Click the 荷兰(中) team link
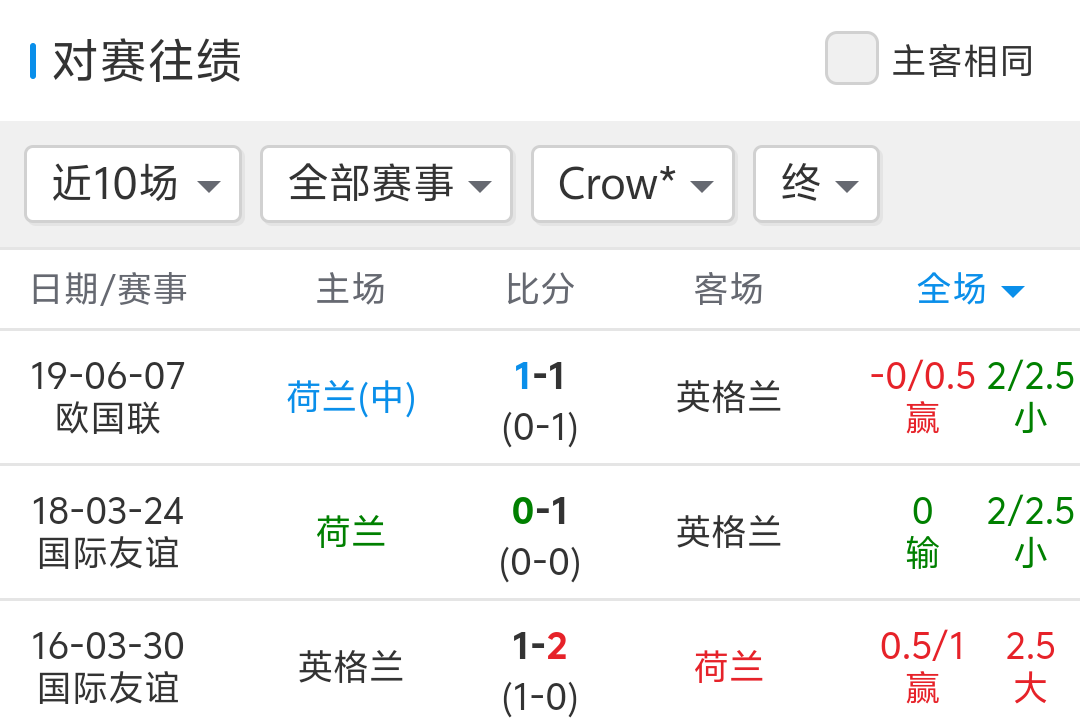The width and height of the screenshot is (1080, 727). (351, 398)
